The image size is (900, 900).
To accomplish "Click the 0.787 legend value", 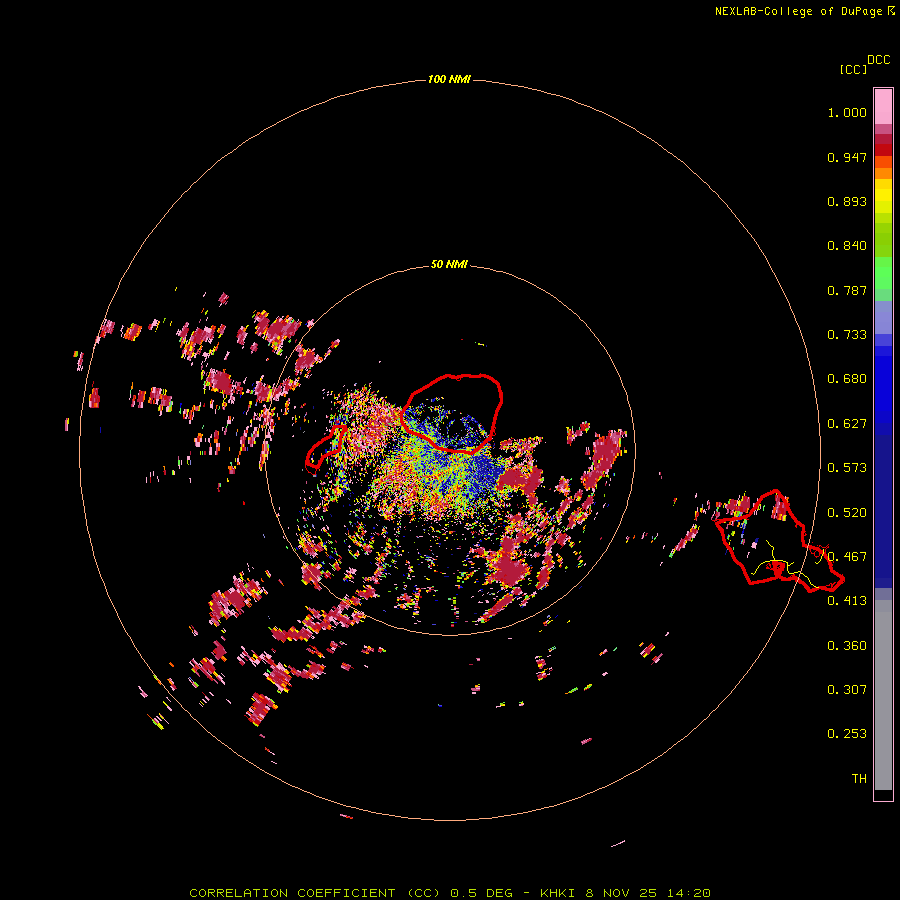I will click(847, 290).
